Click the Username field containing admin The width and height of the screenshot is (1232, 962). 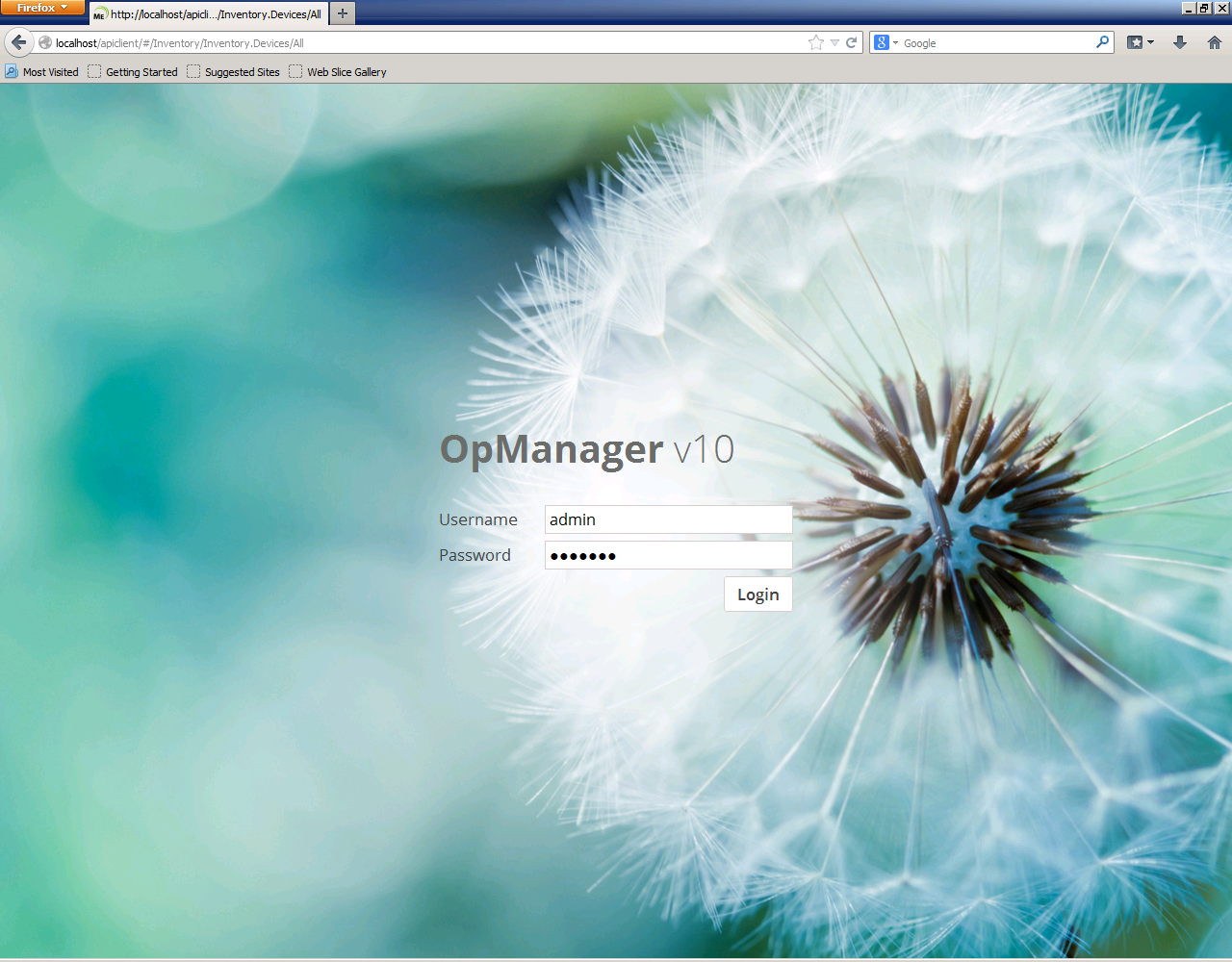pyautogui.click(x=669, y=519)
